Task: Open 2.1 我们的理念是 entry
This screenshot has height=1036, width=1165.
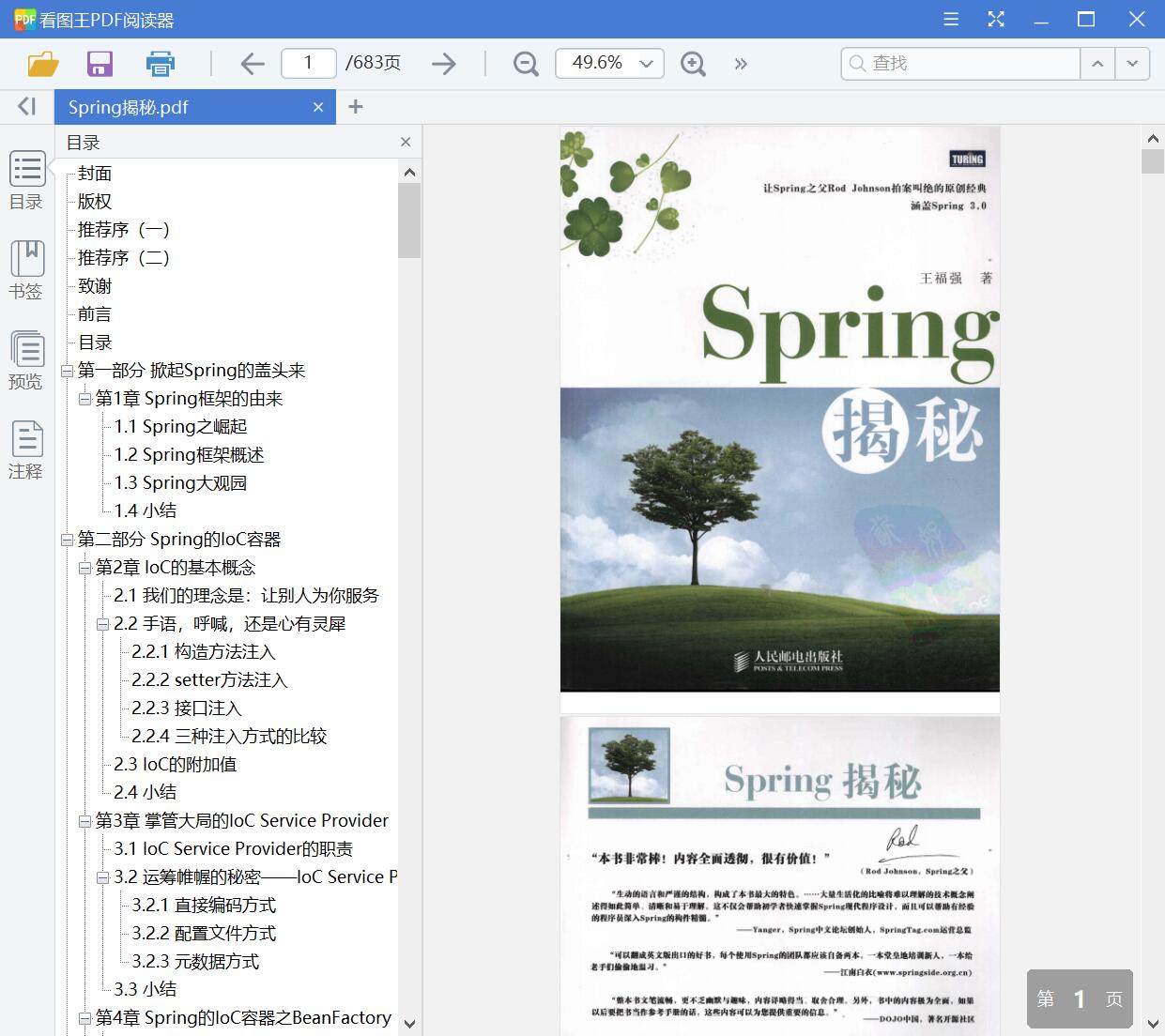Action: (x=246, y=596)
